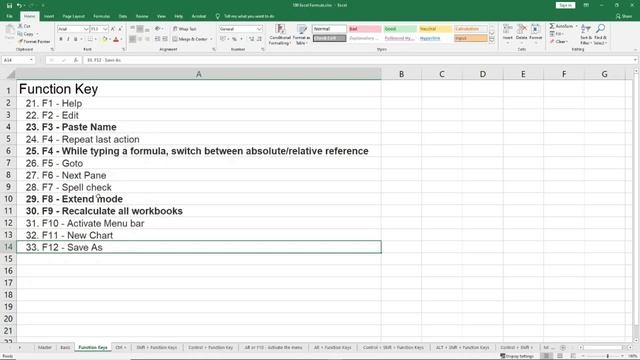Click Increase Font Size button
The width and height of the screenshot is (640, 360).
tap(113, 29)
